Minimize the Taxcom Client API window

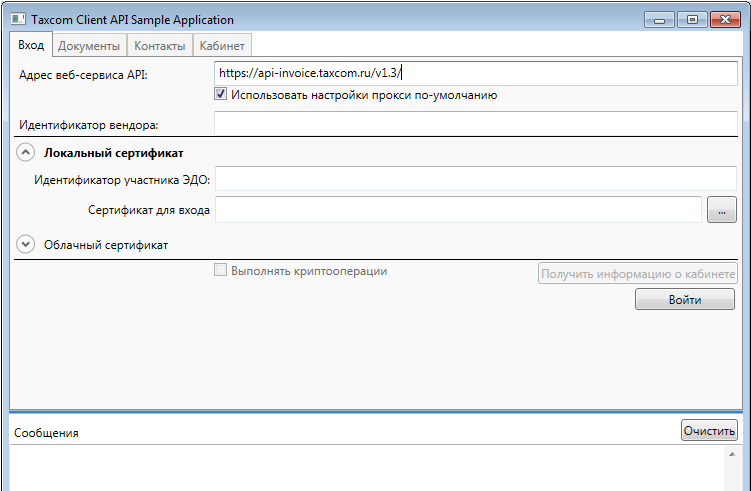658,19
